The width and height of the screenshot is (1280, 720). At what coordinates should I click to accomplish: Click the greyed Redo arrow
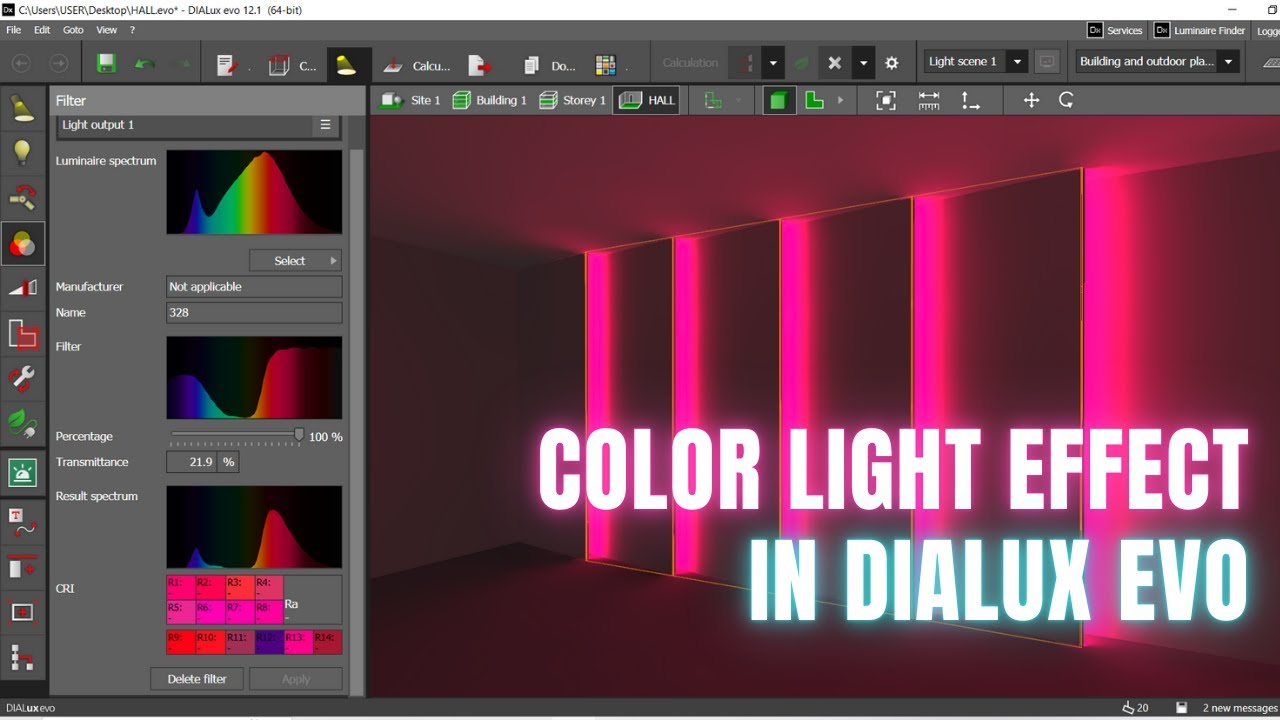tap(182, 63)
